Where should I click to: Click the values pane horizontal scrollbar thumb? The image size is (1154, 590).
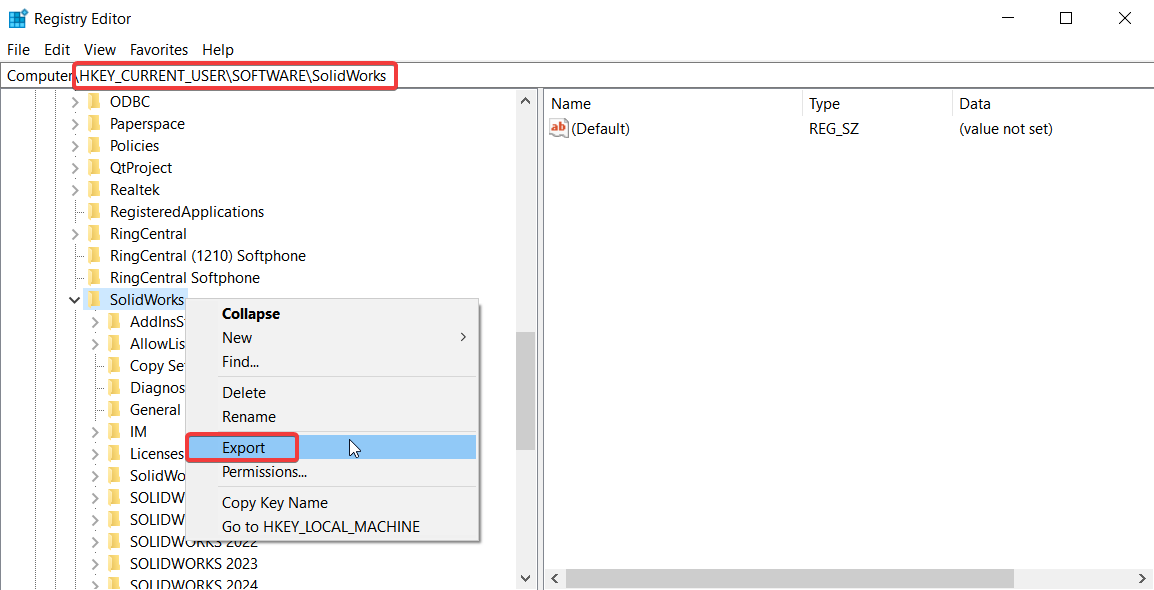pos(790,578)
